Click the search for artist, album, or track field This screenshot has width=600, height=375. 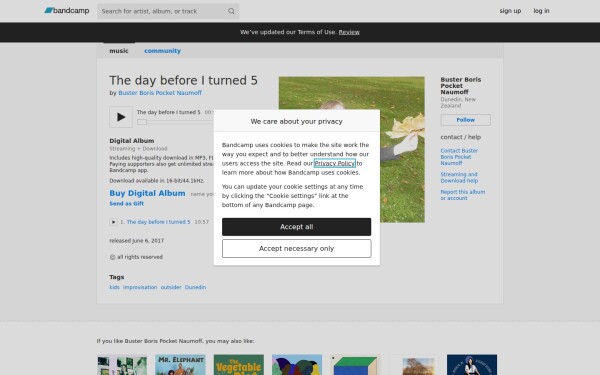pos(168,11)
